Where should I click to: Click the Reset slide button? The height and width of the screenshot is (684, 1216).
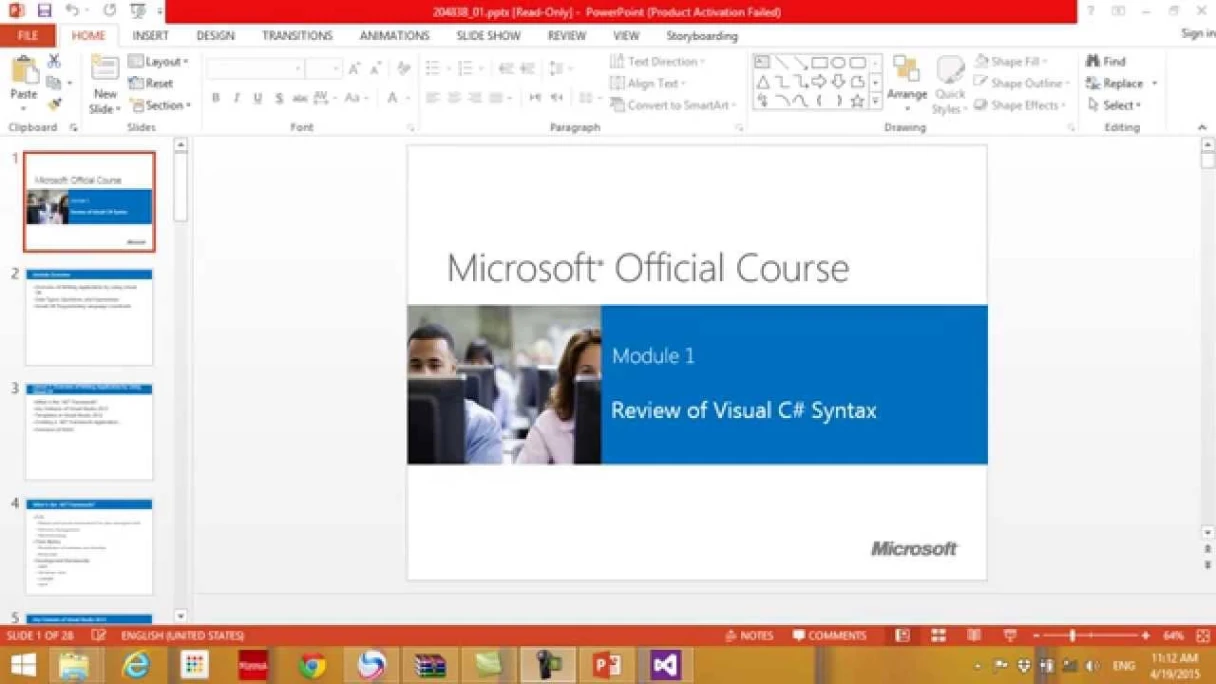point(151,83)
